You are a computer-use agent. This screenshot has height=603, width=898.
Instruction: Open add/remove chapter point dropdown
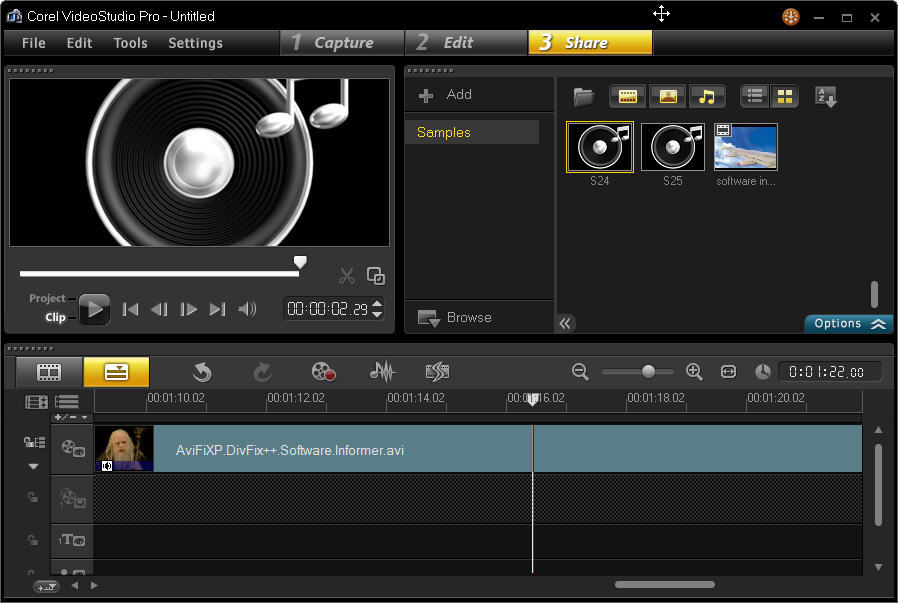click(72, 417)
